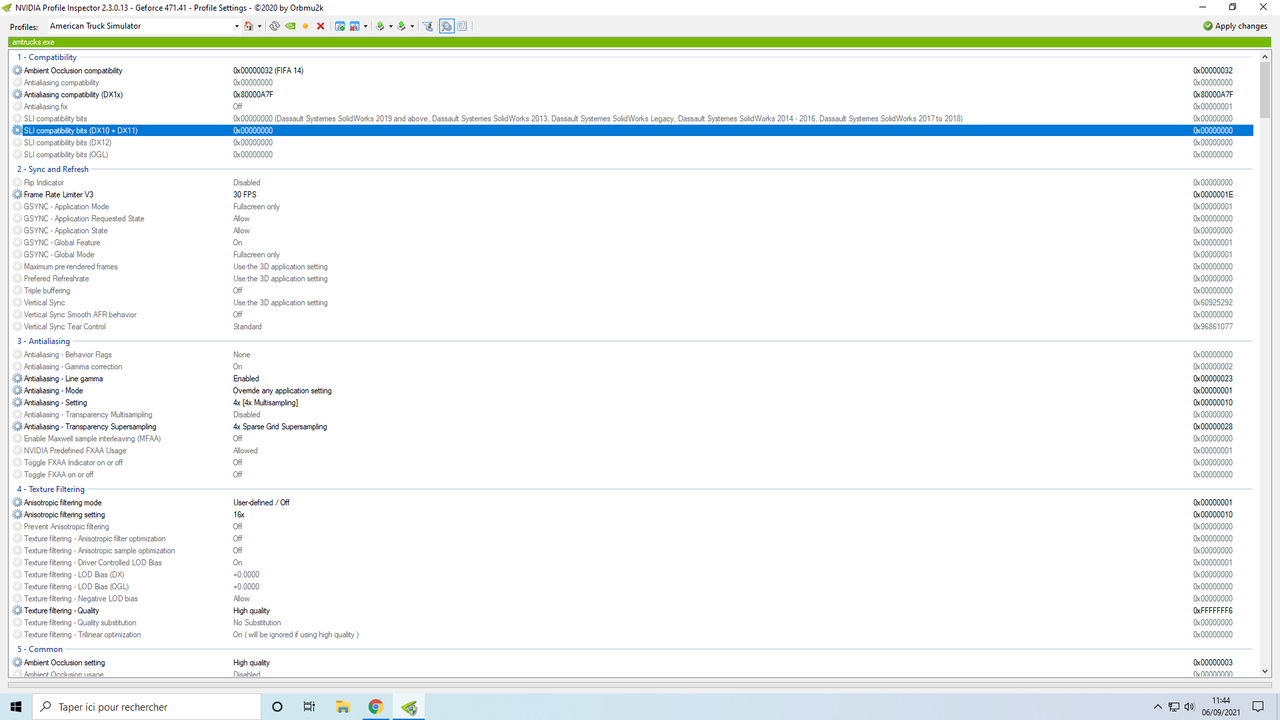Click the export profiles icon
Image resolution: width=1280 pixels, height=720 pixels.
(x=380, y=26)
